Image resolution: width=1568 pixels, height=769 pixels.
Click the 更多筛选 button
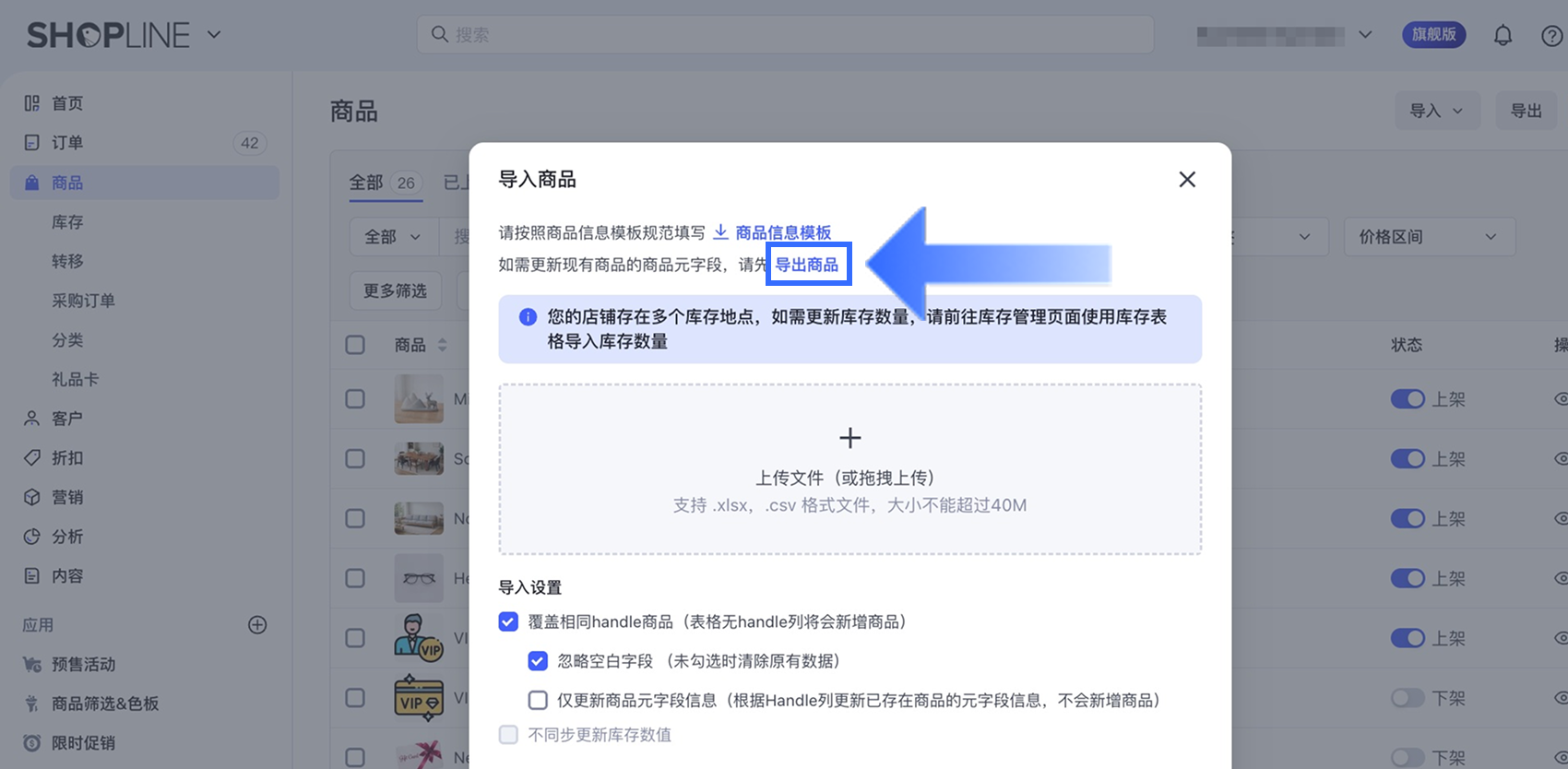pyautogui.click(x=395, y=291)
